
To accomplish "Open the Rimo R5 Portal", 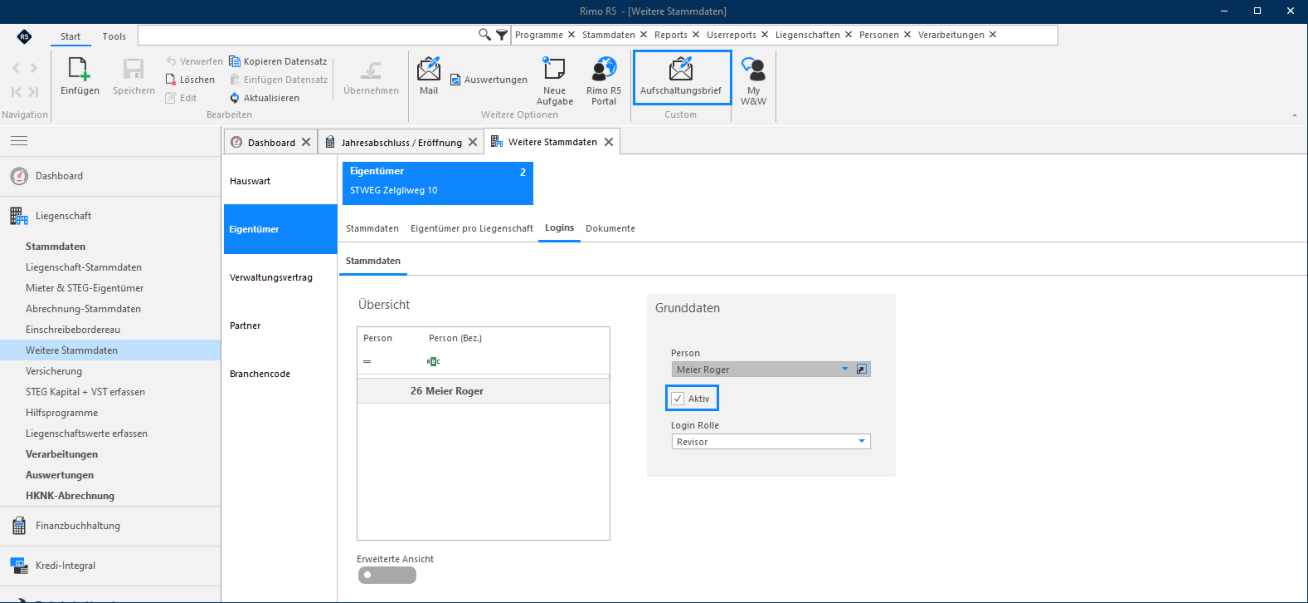I will (x=603, y=81).
